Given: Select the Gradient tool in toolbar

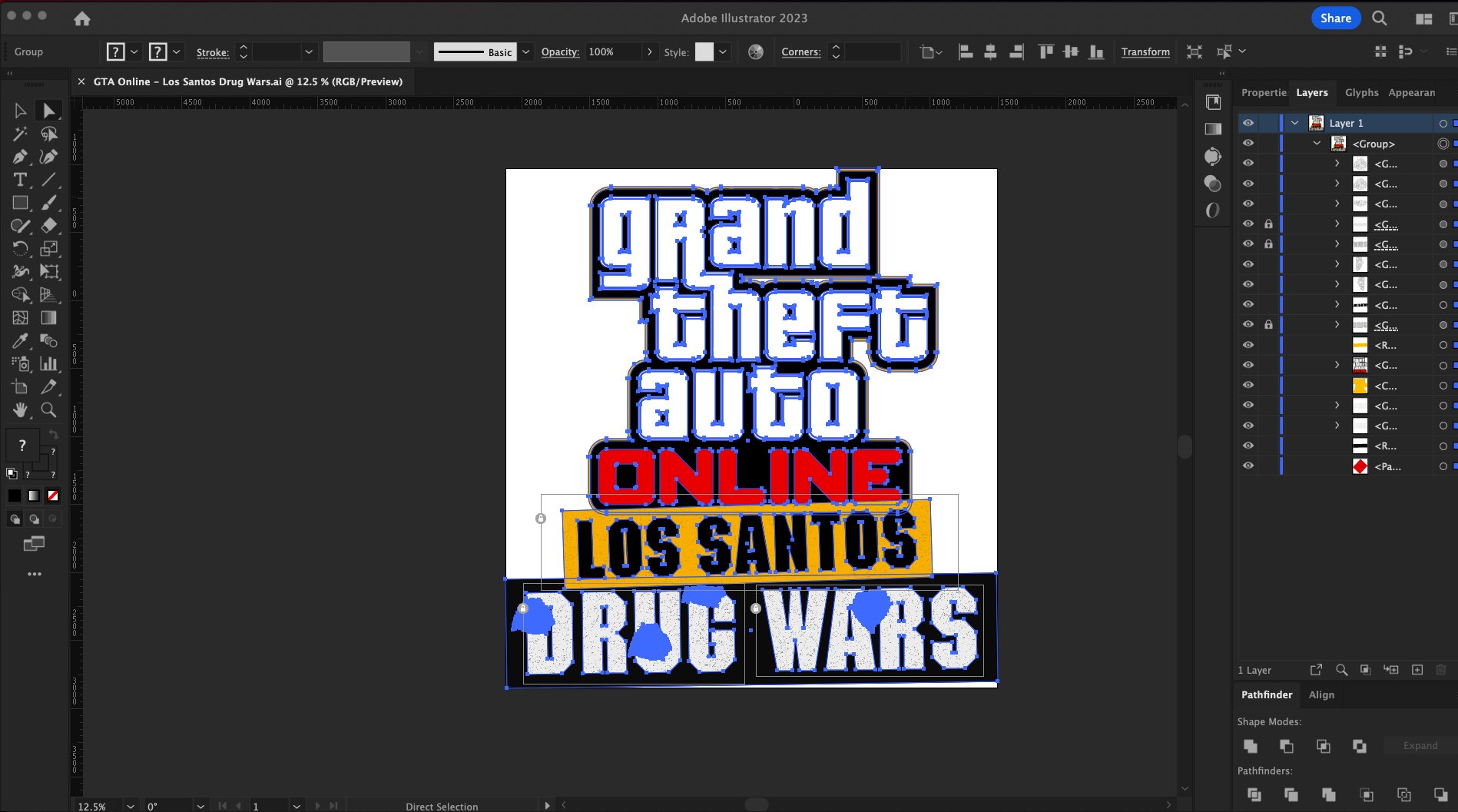Looking at the screenshot, I should [49, 318].
